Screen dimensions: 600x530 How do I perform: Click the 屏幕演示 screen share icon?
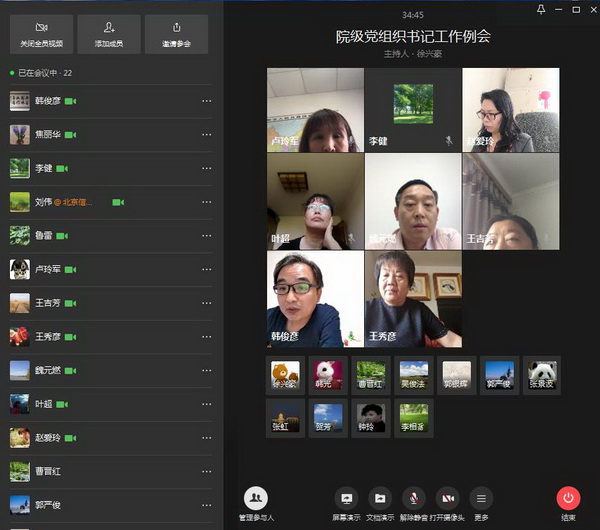coord(347,498)
